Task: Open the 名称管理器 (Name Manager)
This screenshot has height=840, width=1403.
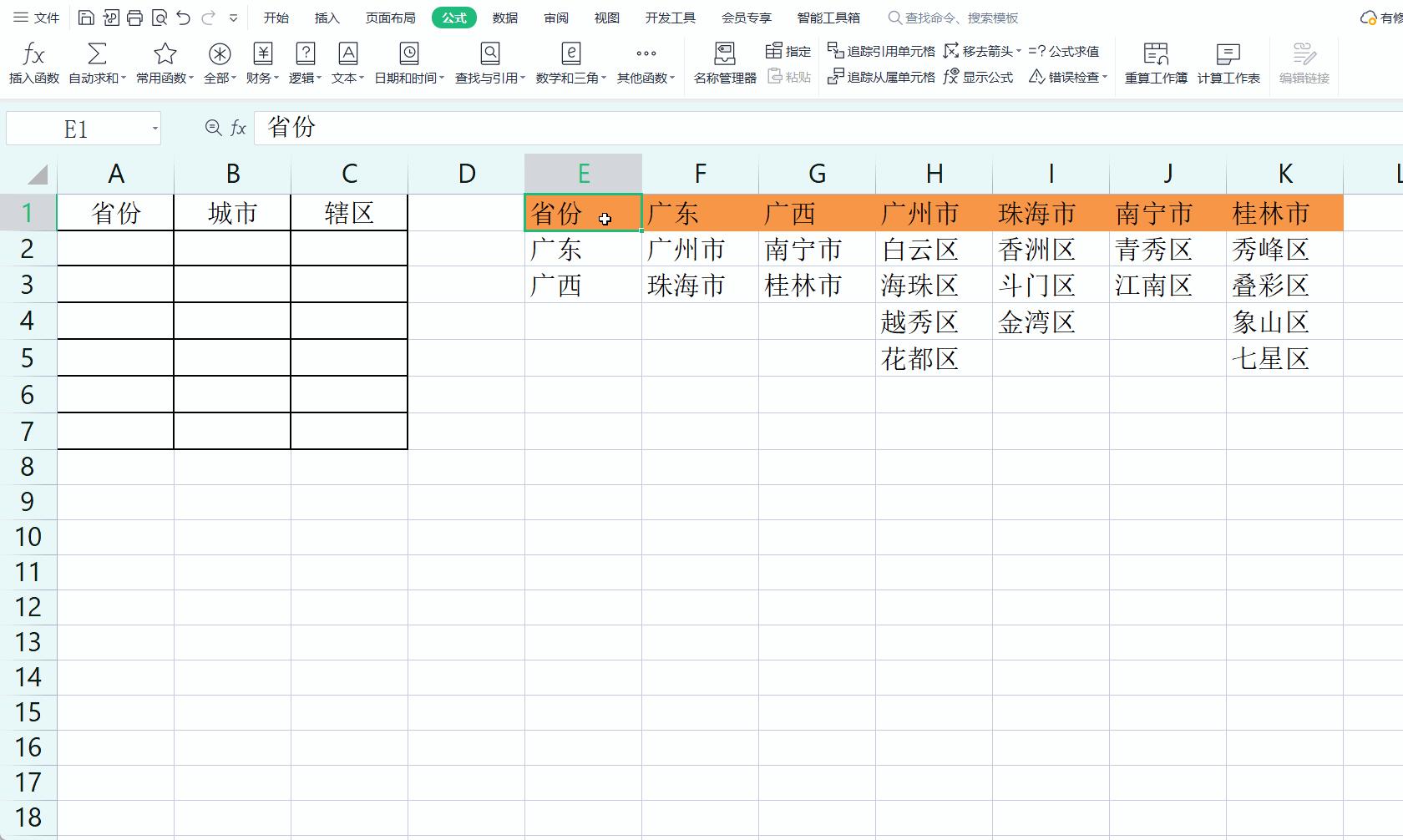Action: click(725, 63)
